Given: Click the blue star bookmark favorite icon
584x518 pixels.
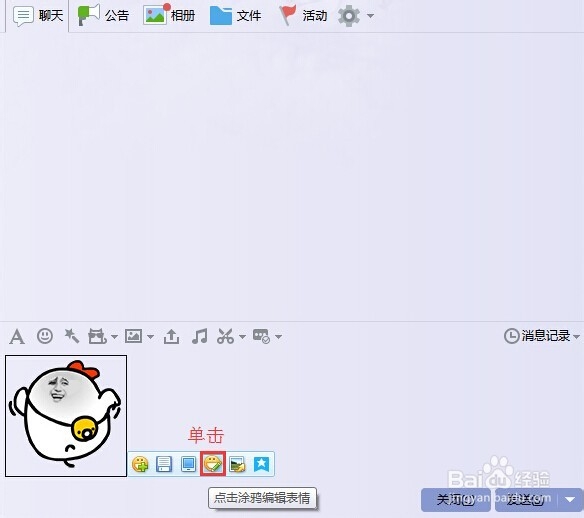Looking at the screenshot, I should click(261, 464).
